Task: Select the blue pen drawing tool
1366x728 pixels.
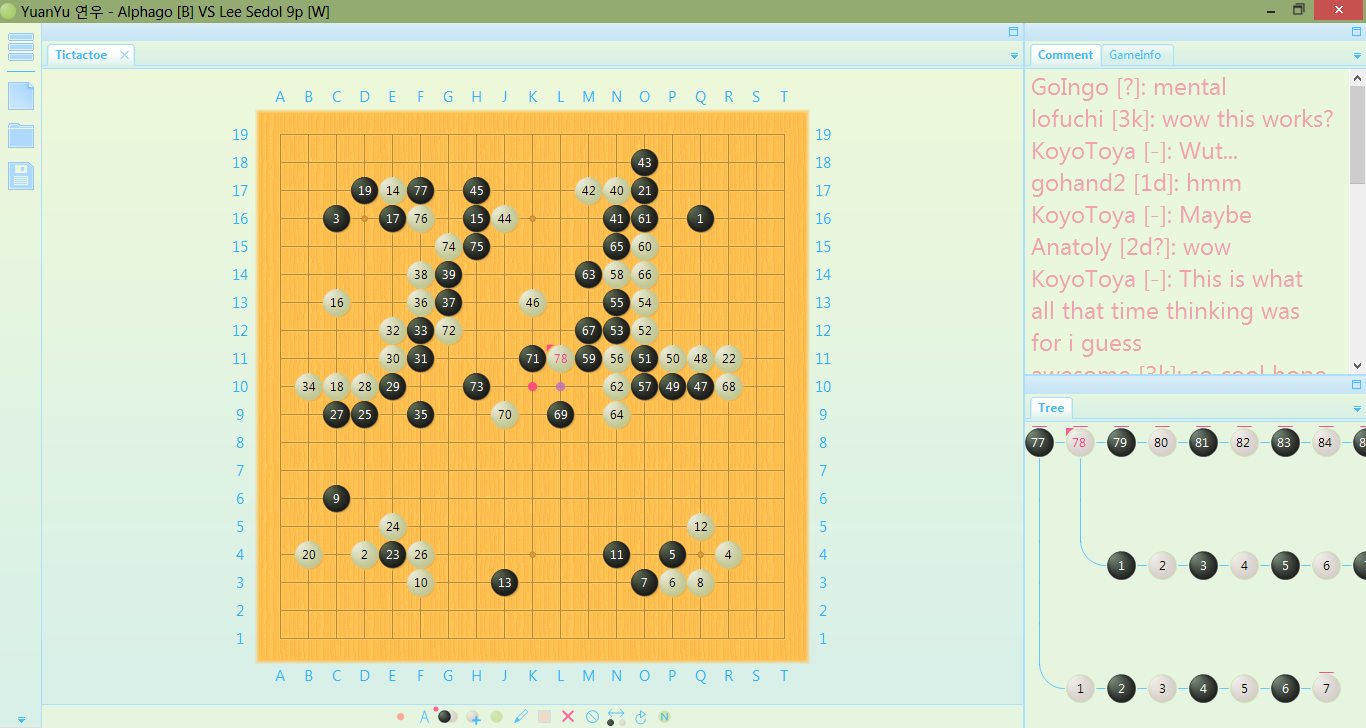Action: [520, 716]
